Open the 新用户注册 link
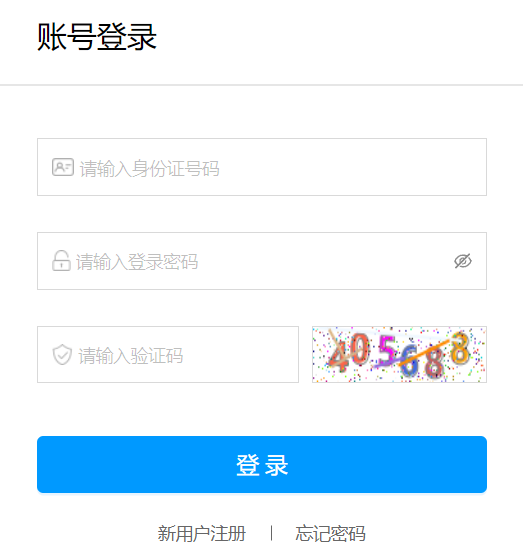 point(202,534)
